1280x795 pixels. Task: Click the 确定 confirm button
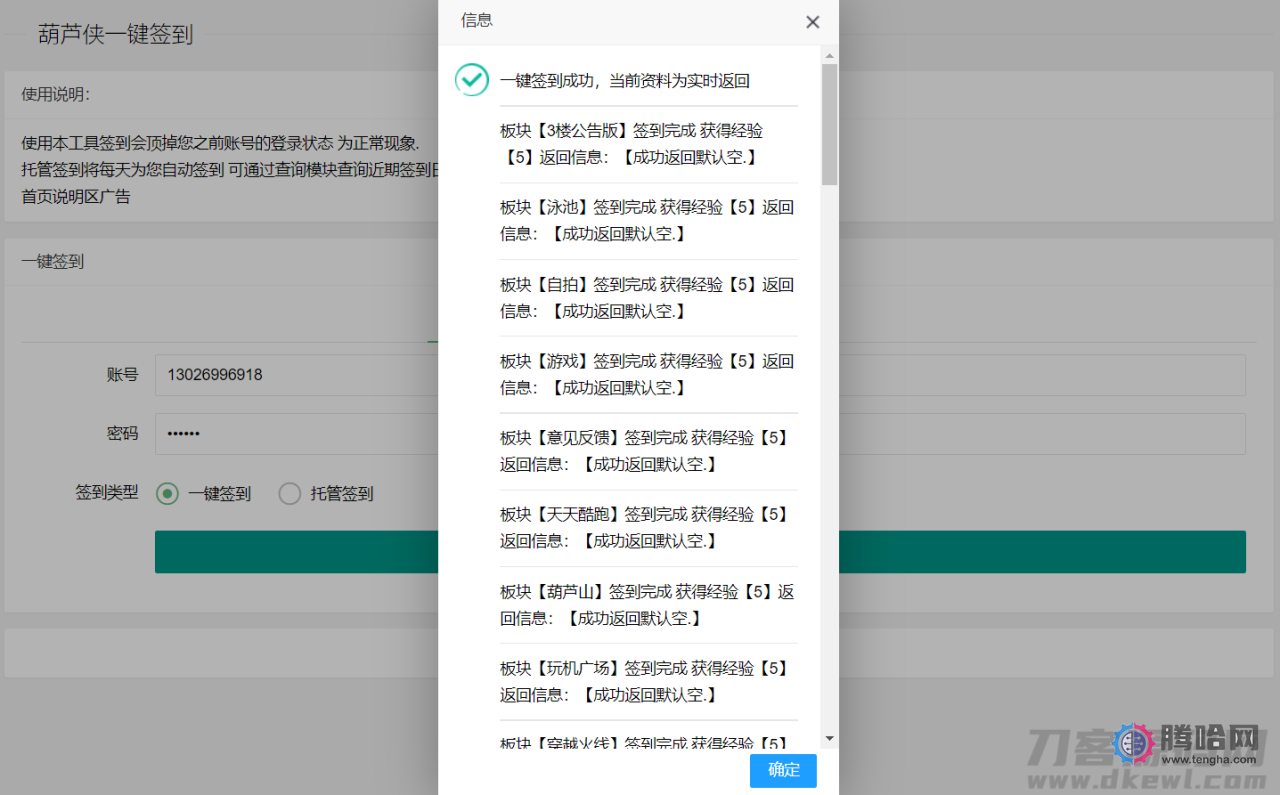(783, 770)
